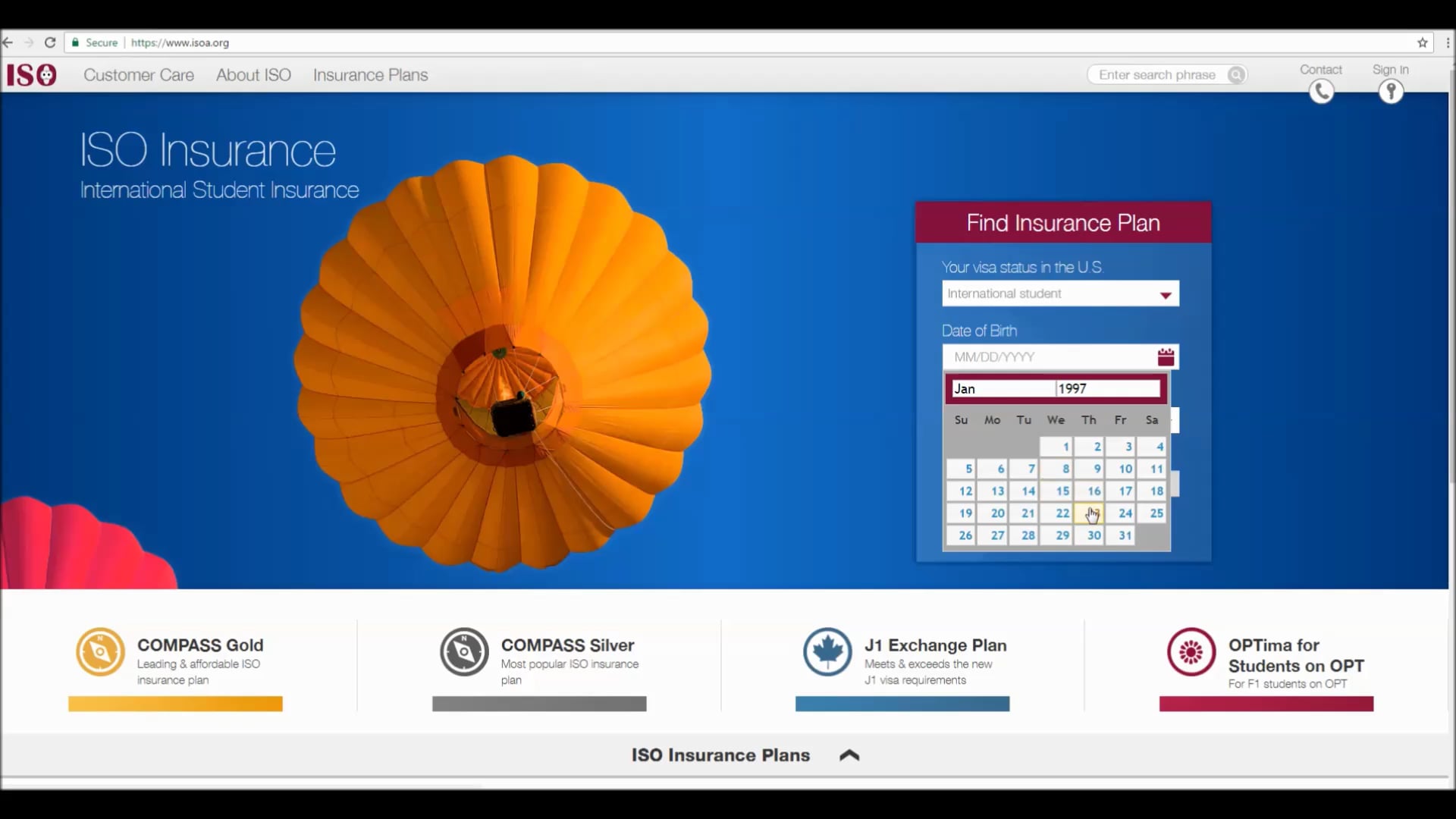The image size is (1456, 819).
Task: Open the calendar icon in Date of Birth
Action: point(1166,356)
